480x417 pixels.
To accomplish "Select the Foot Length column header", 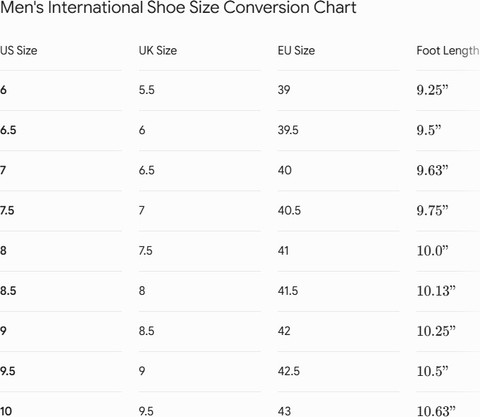I will tap(448, 51).
